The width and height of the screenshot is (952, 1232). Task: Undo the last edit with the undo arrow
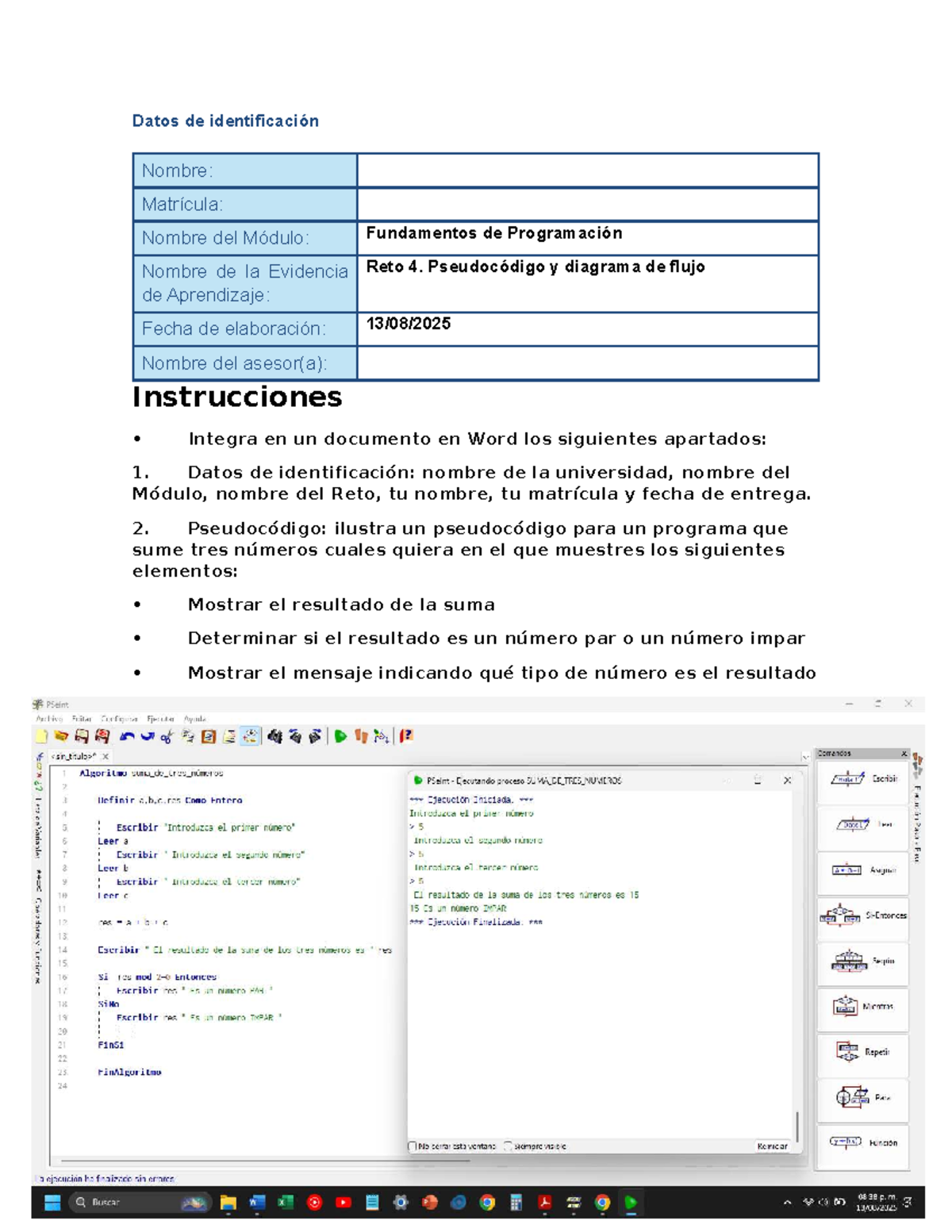click(129, 738)
